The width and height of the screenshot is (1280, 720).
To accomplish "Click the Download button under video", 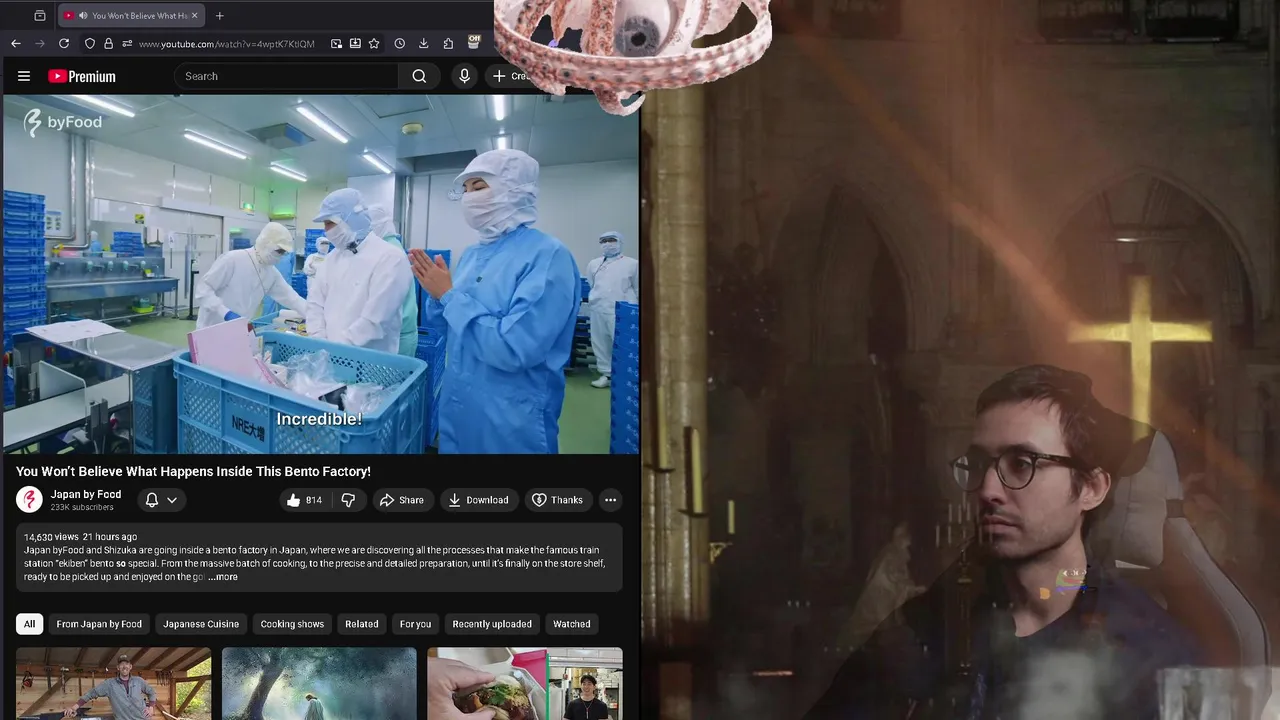I will [478, 500].
